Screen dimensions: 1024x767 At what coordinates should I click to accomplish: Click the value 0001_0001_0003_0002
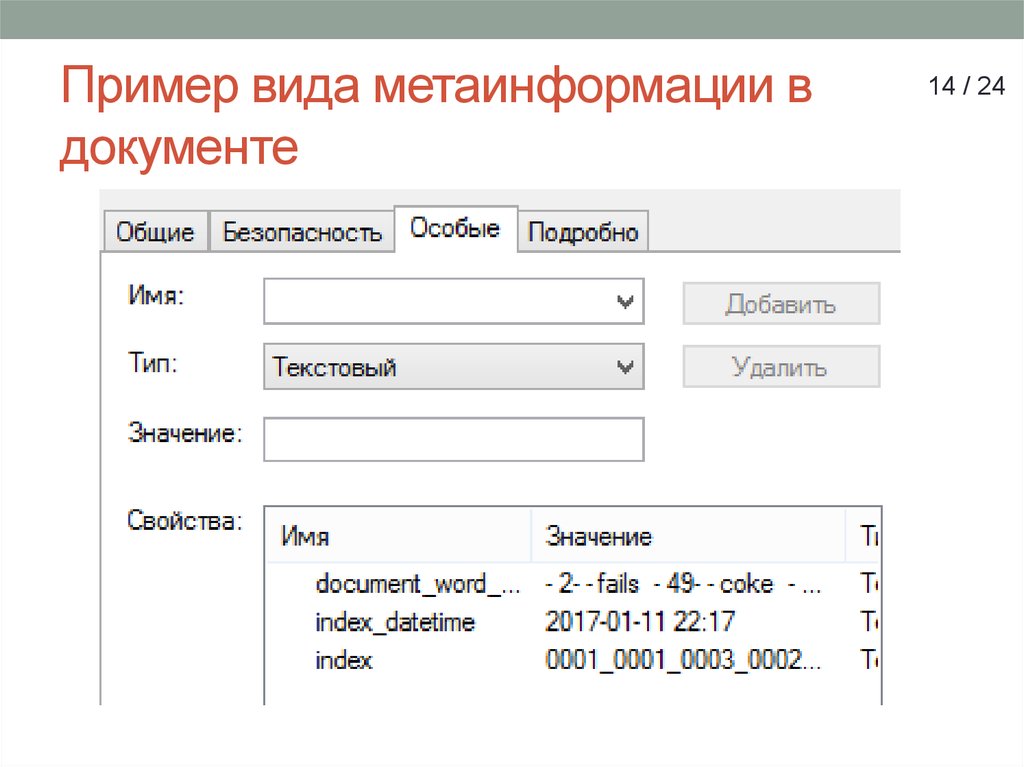click(x=684, y=660)
